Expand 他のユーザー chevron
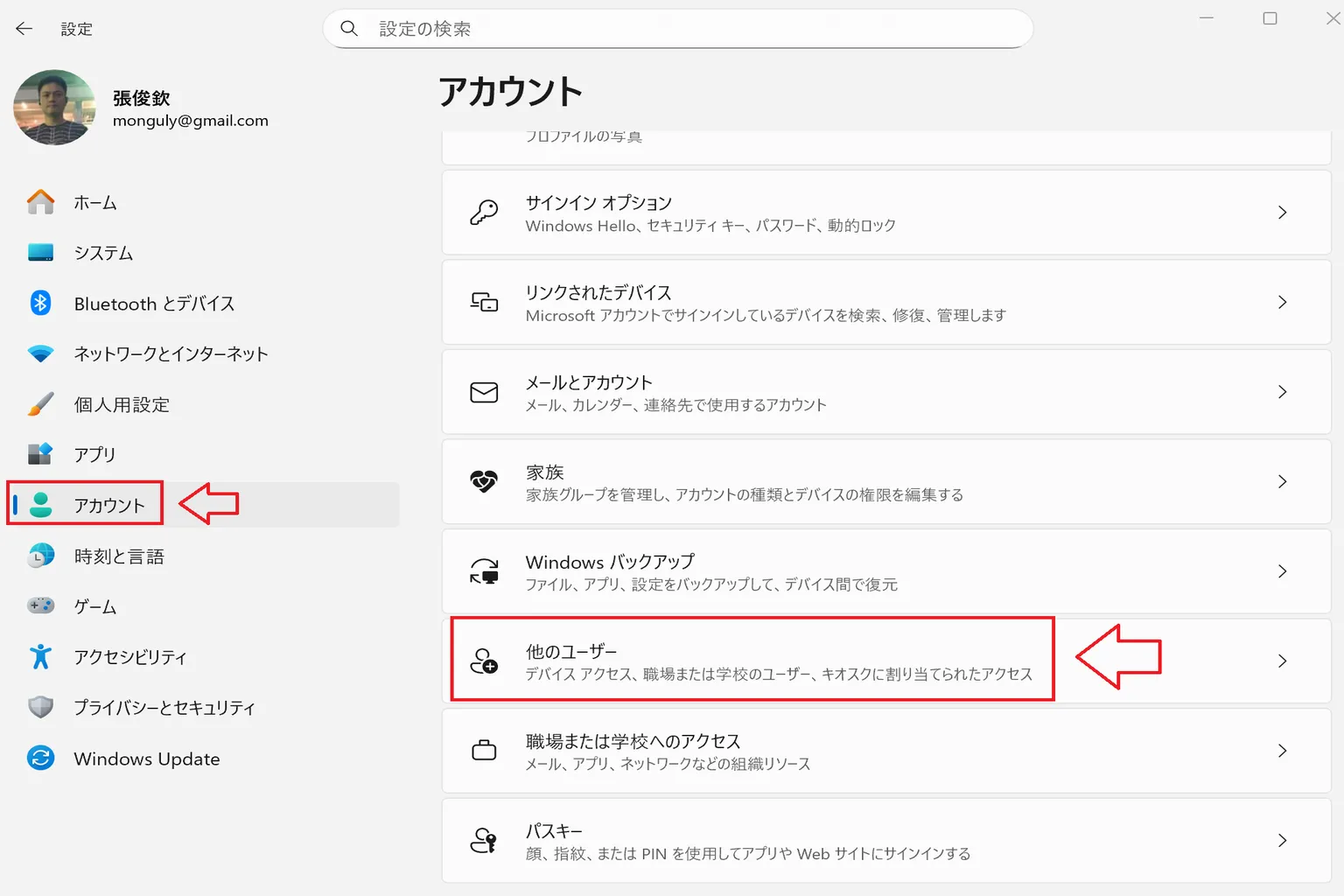1344x896 pixels. tap(1282, 661)
